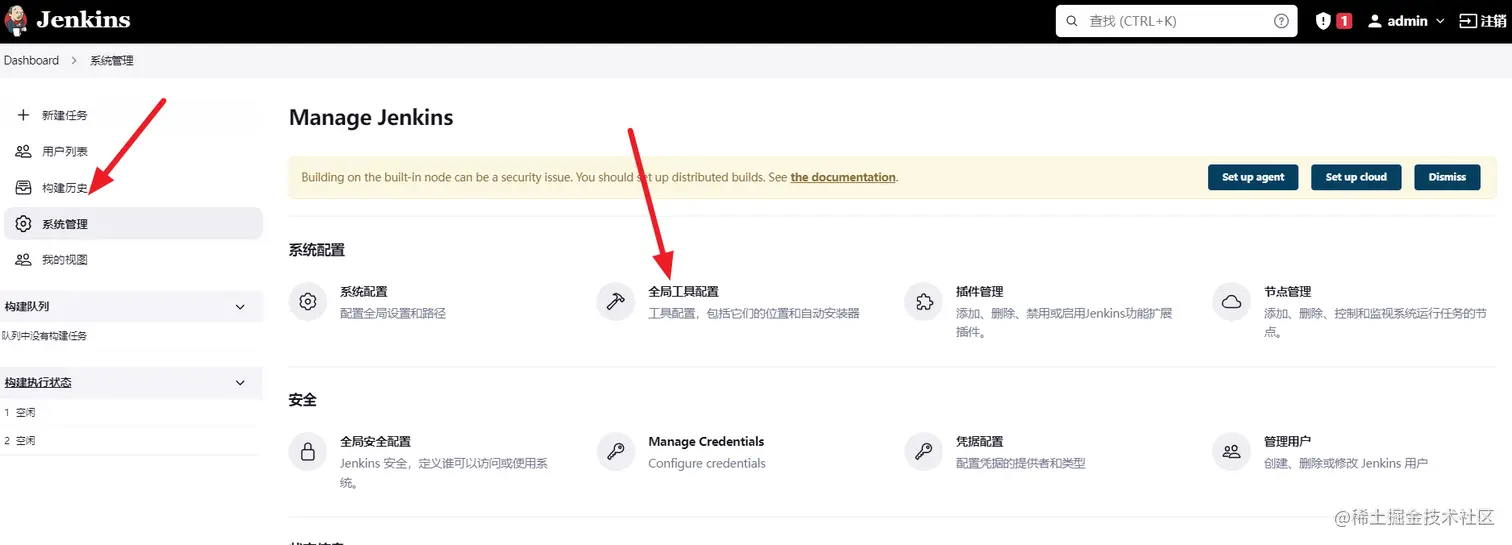1512x545 pixels.
Task: Open 节点管理 node management
Action: click(x=1287, y=292)
